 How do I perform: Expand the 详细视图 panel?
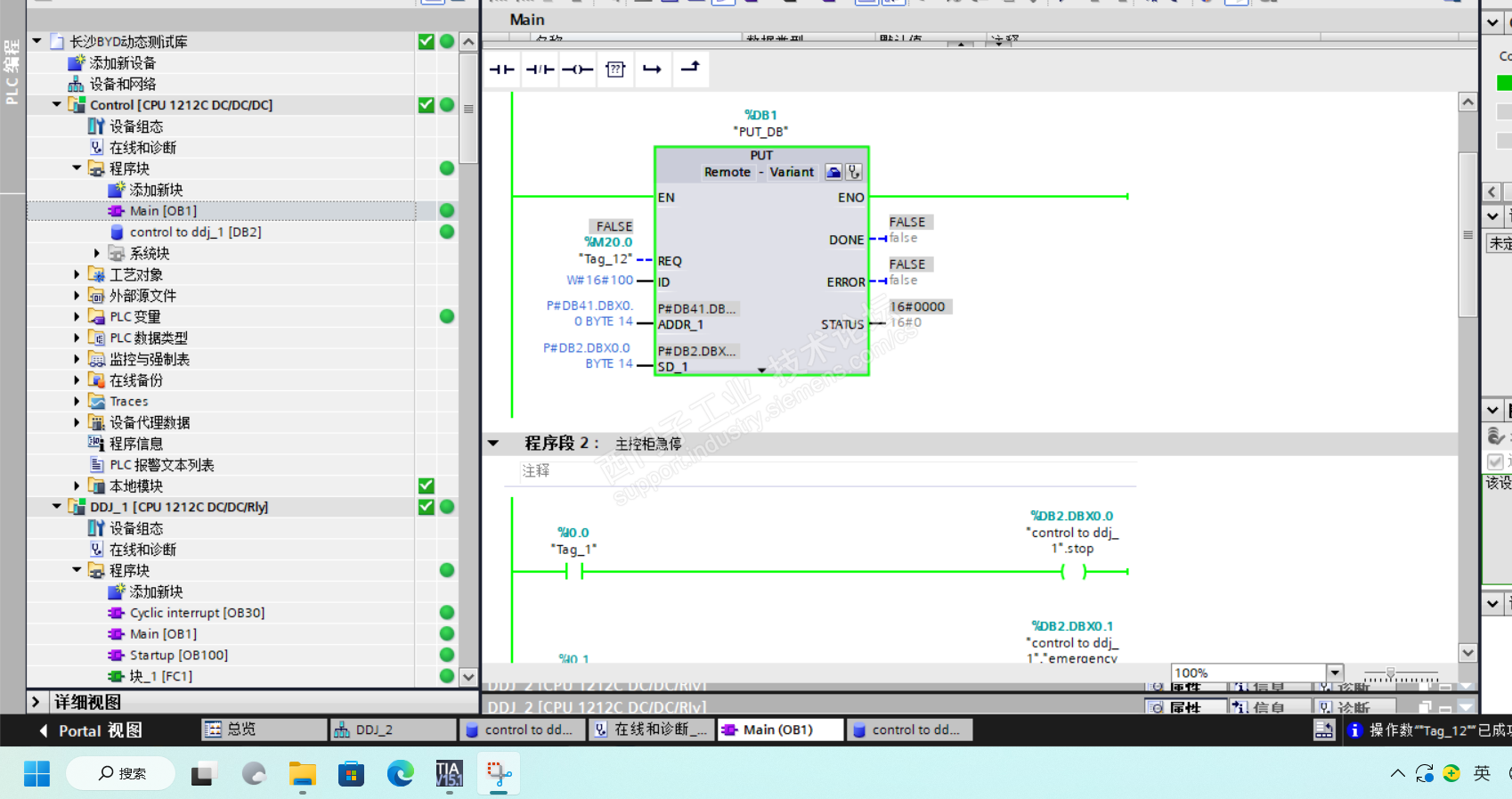36,702
